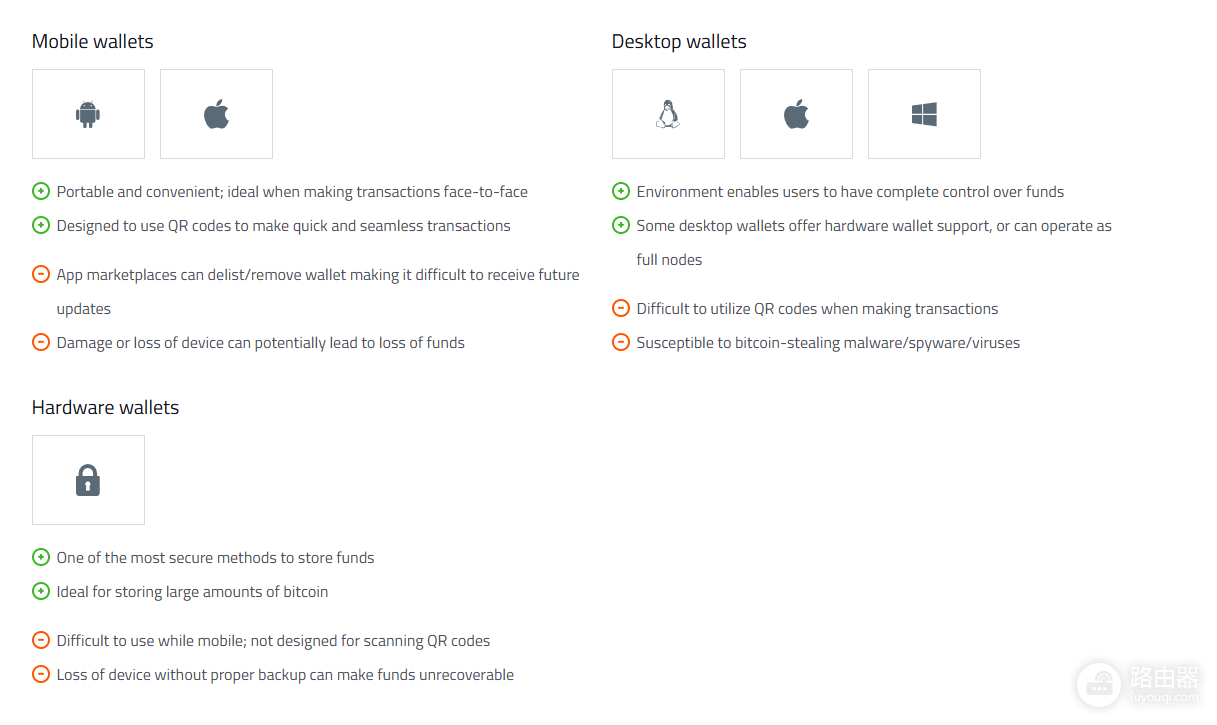Click plus icon beside 'One of the most secure'
This screenshot has height=725, width=1217.
point(41,557)
